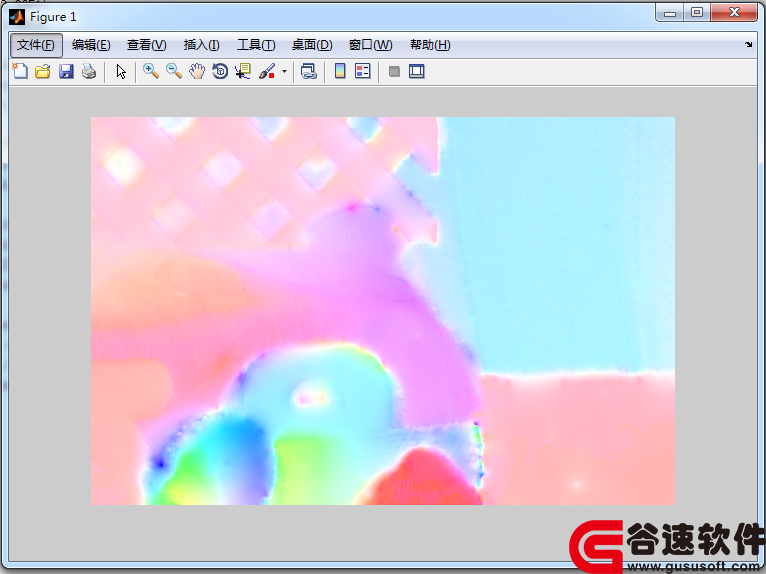This screenshot has height=574, width=766.
Task: Enable the Rotate 3D tool
Action: click(x=220, y=71)
